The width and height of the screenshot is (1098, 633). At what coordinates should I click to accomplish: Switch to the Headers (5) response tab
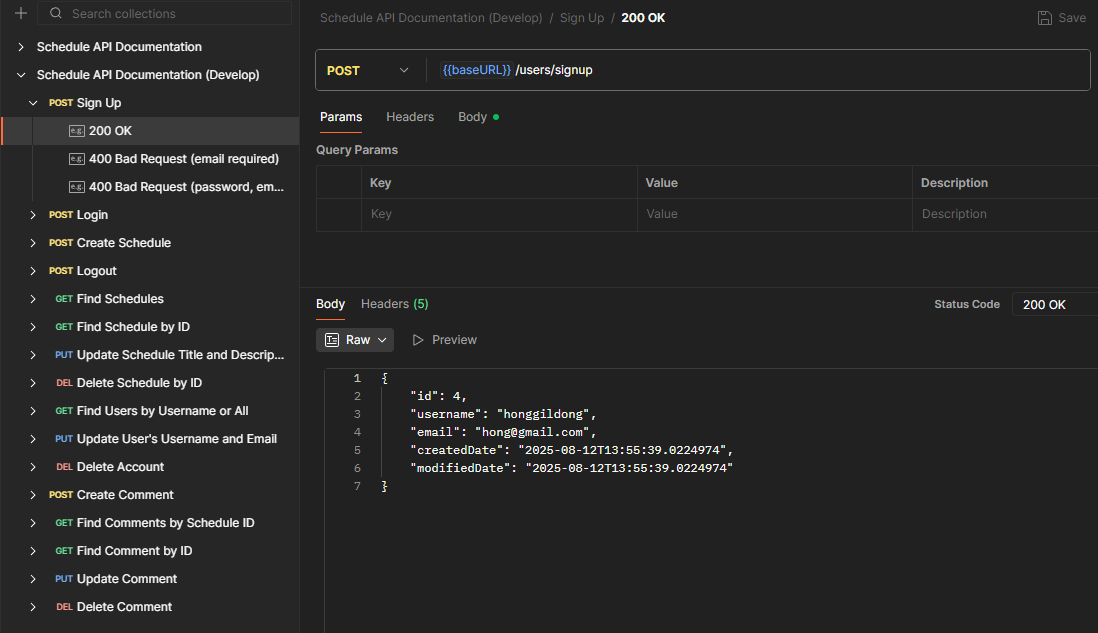pos(394,303)
